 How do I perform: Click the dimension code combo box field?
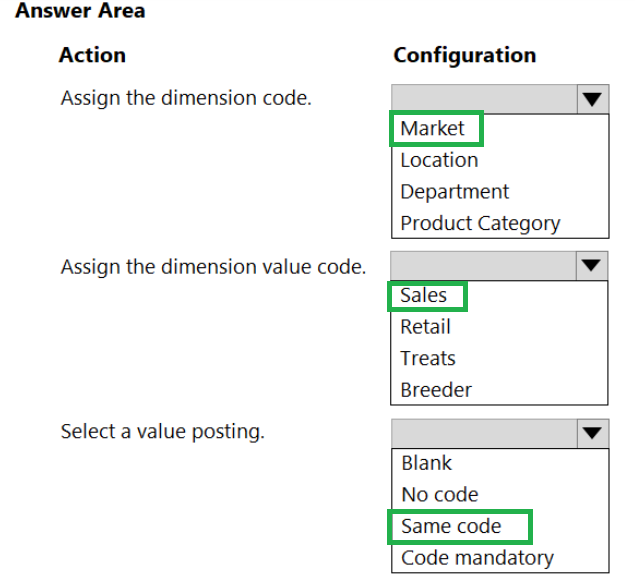point(484,99)
